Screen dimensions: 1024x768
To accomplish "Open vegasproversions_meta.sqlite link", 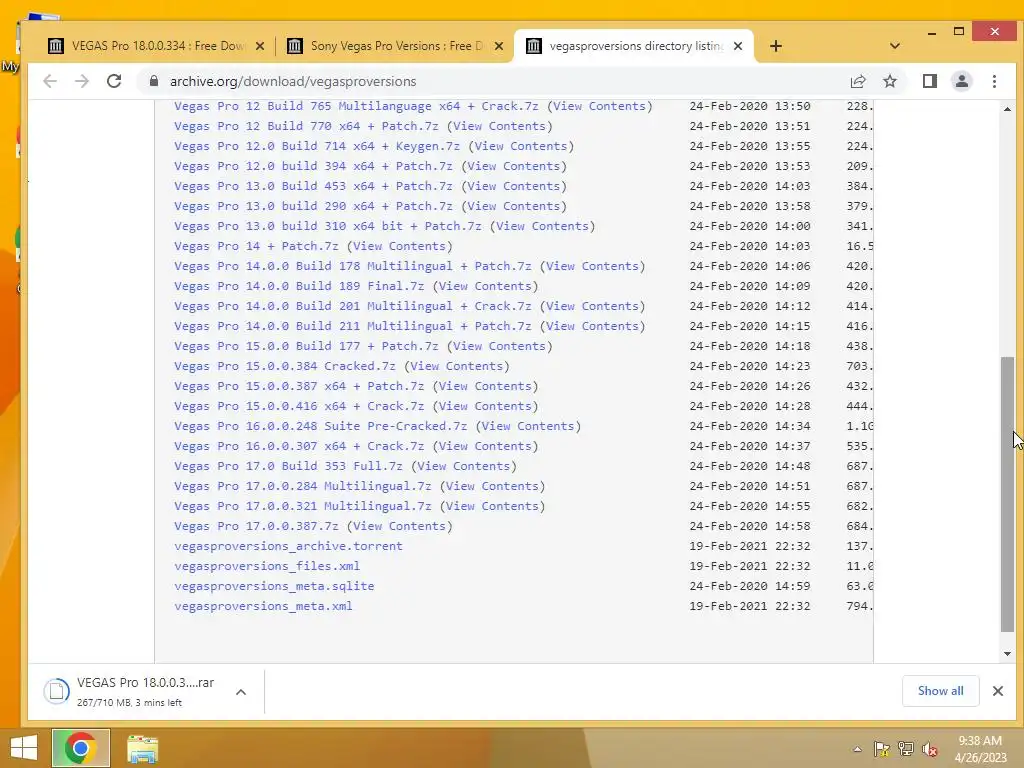I will (274, 586).
